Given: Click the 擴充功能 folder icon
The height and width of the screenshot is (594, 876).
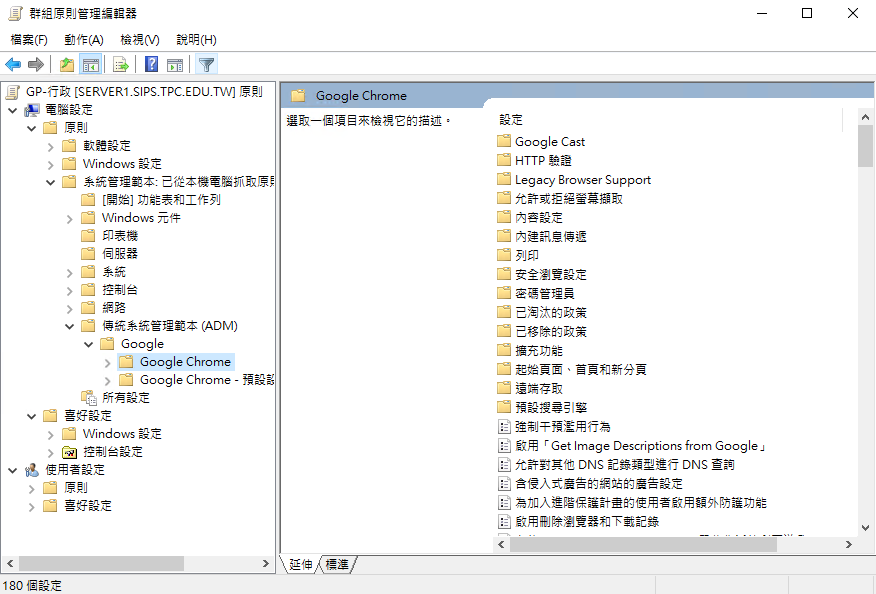Looking at the screenshot, I should click(x=504, y=350).
